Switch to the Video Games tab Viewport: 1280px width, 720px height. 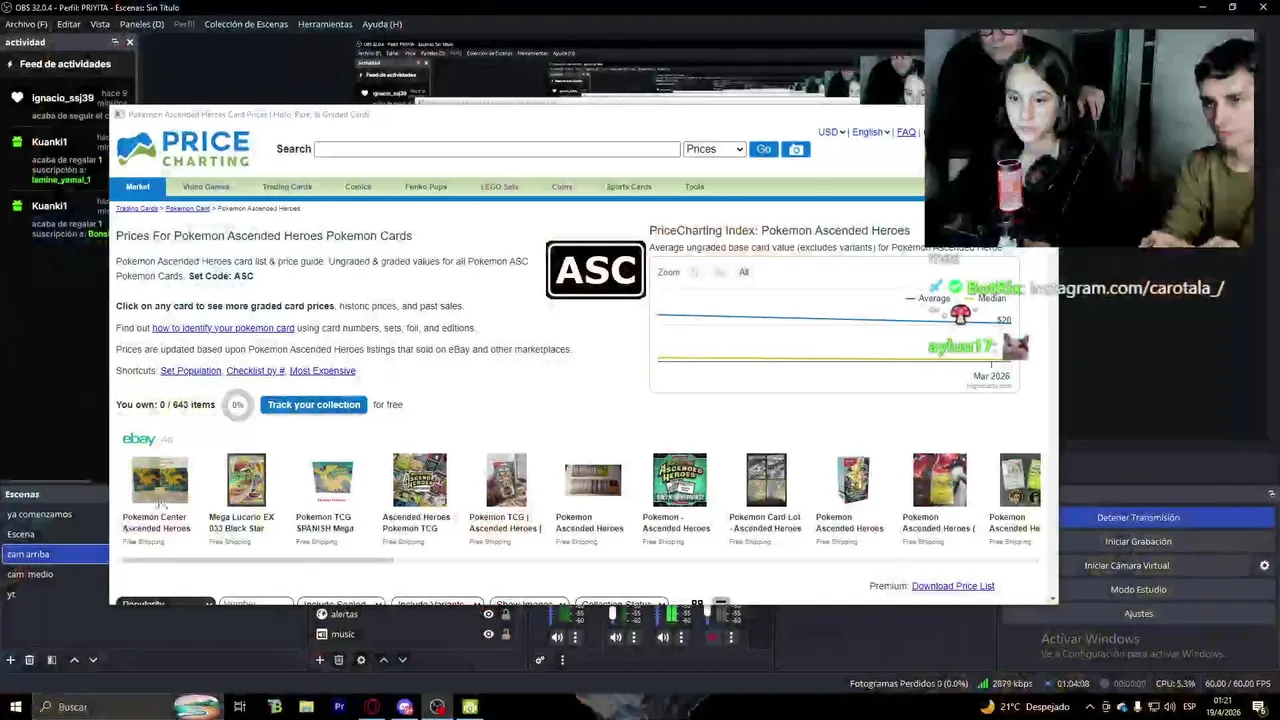tap(206, 187)
